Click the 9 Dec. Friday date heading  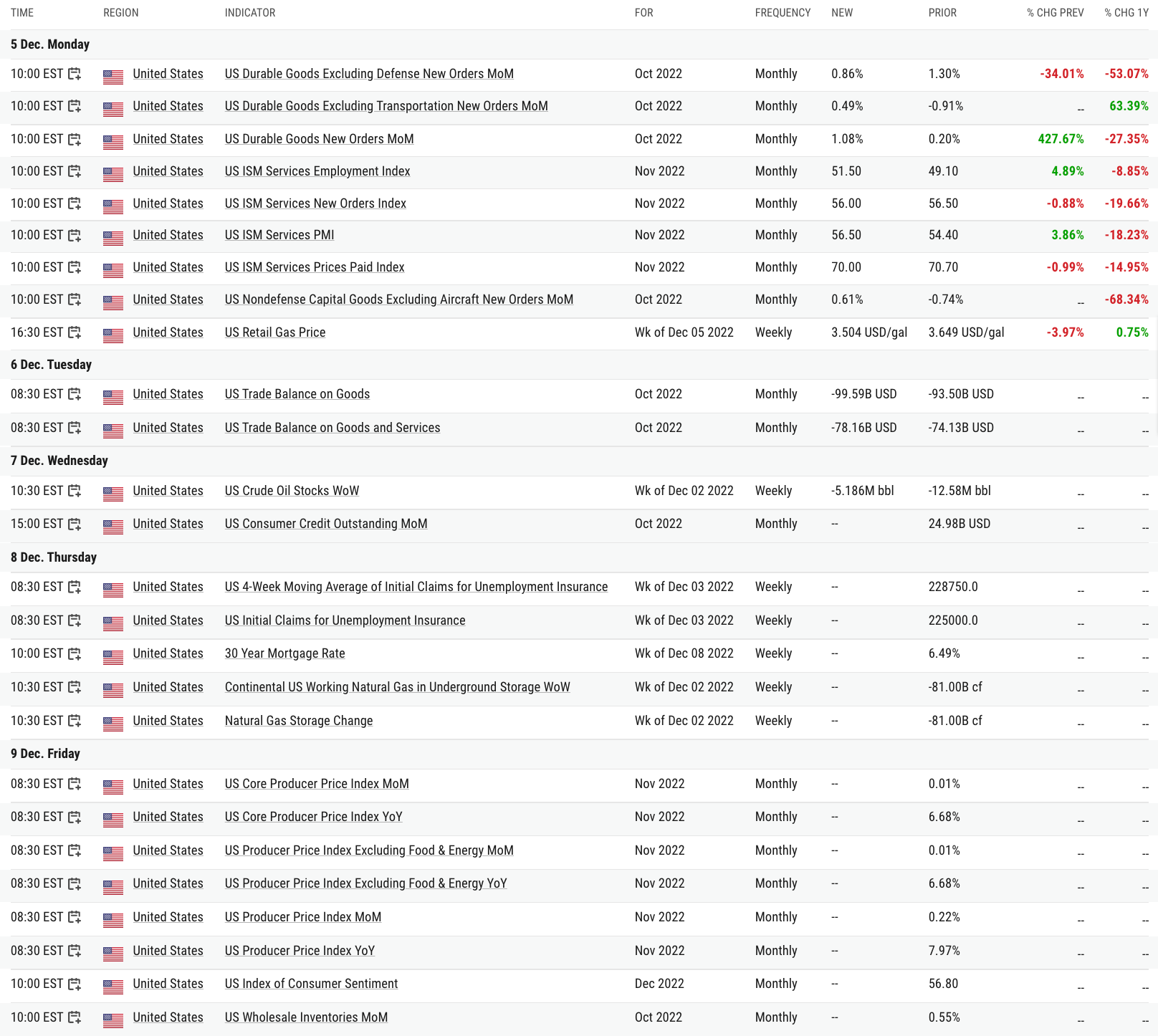point(45,754)
